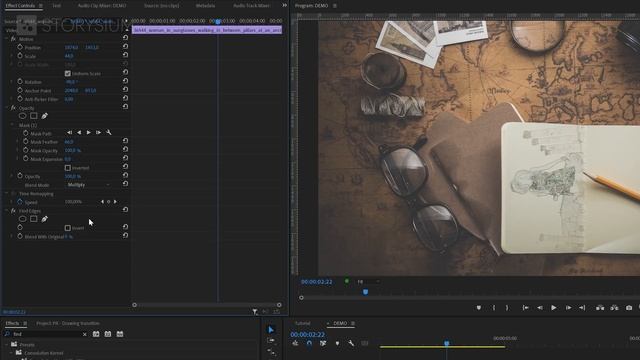Mark Out point in Program monitor
640x360 pixels.
[507, 308]
